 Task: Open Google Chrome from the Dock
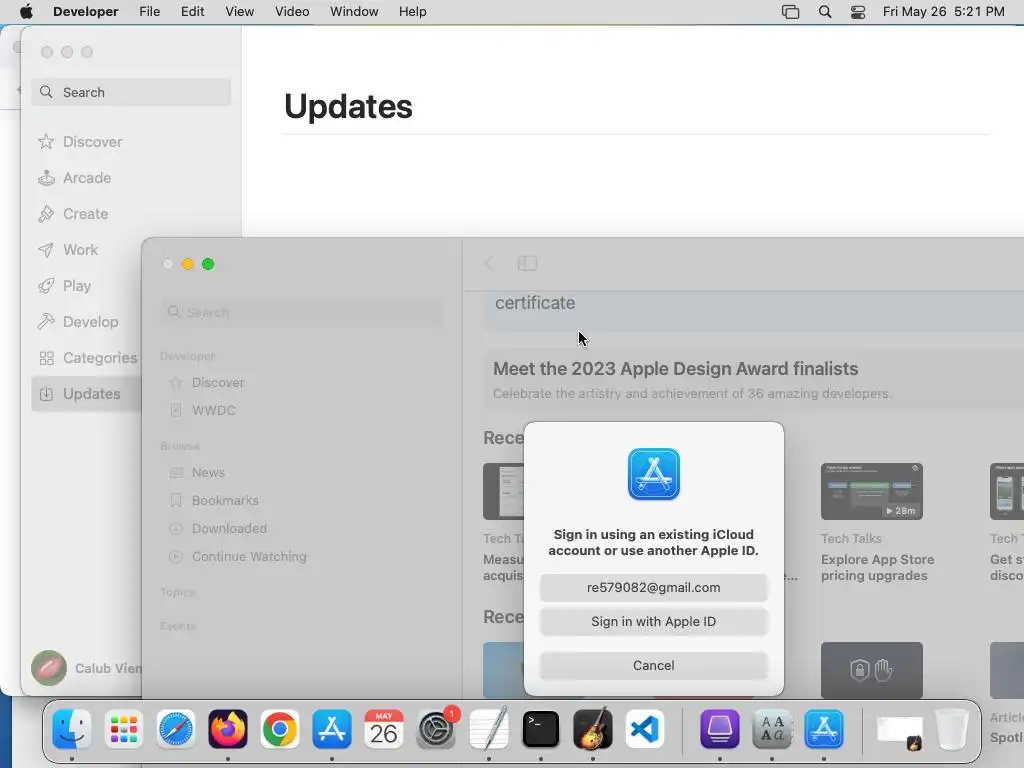280,729
